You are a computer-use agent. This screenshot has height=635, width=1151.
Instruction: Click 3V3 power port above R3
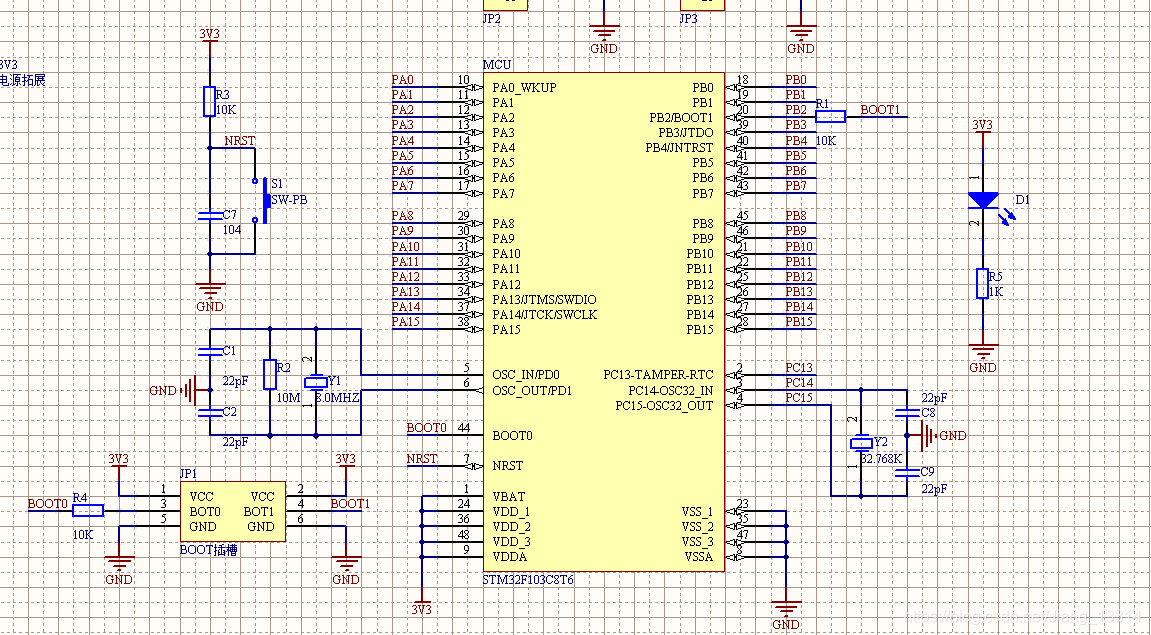tap(209, 35)
